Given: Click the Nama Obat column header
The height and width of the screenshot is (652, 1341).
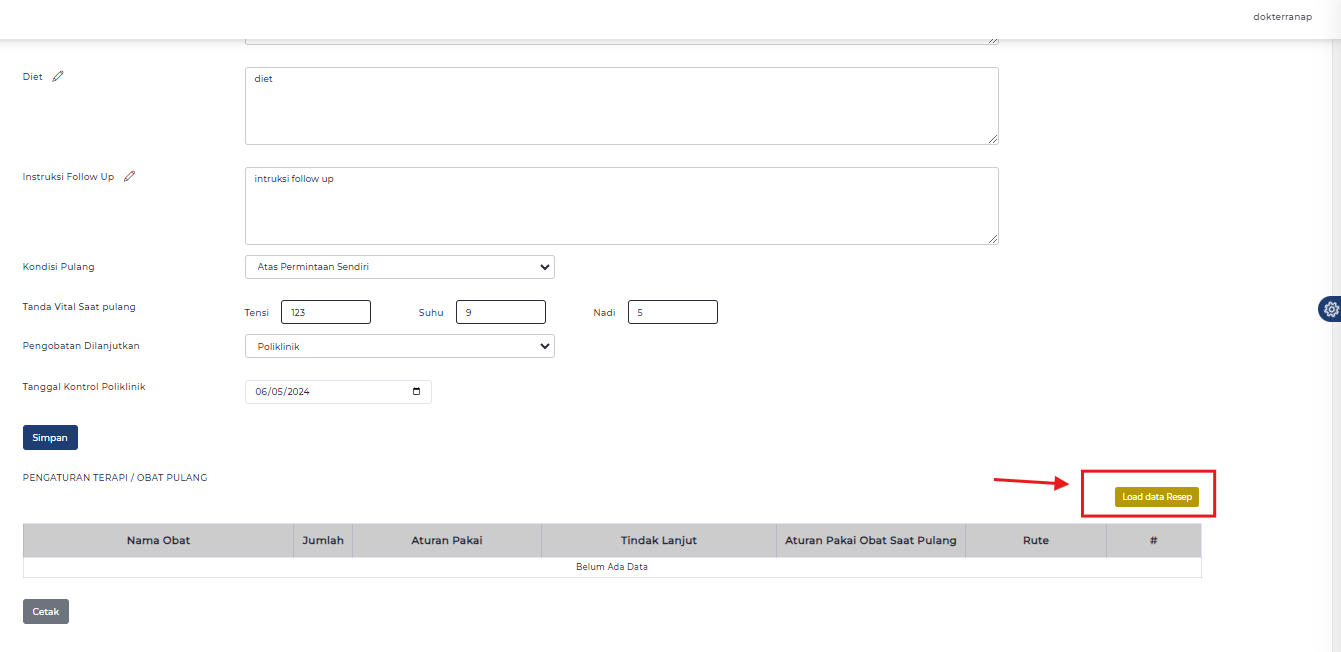Looking at the screenshot, I should tap(157, 540).
